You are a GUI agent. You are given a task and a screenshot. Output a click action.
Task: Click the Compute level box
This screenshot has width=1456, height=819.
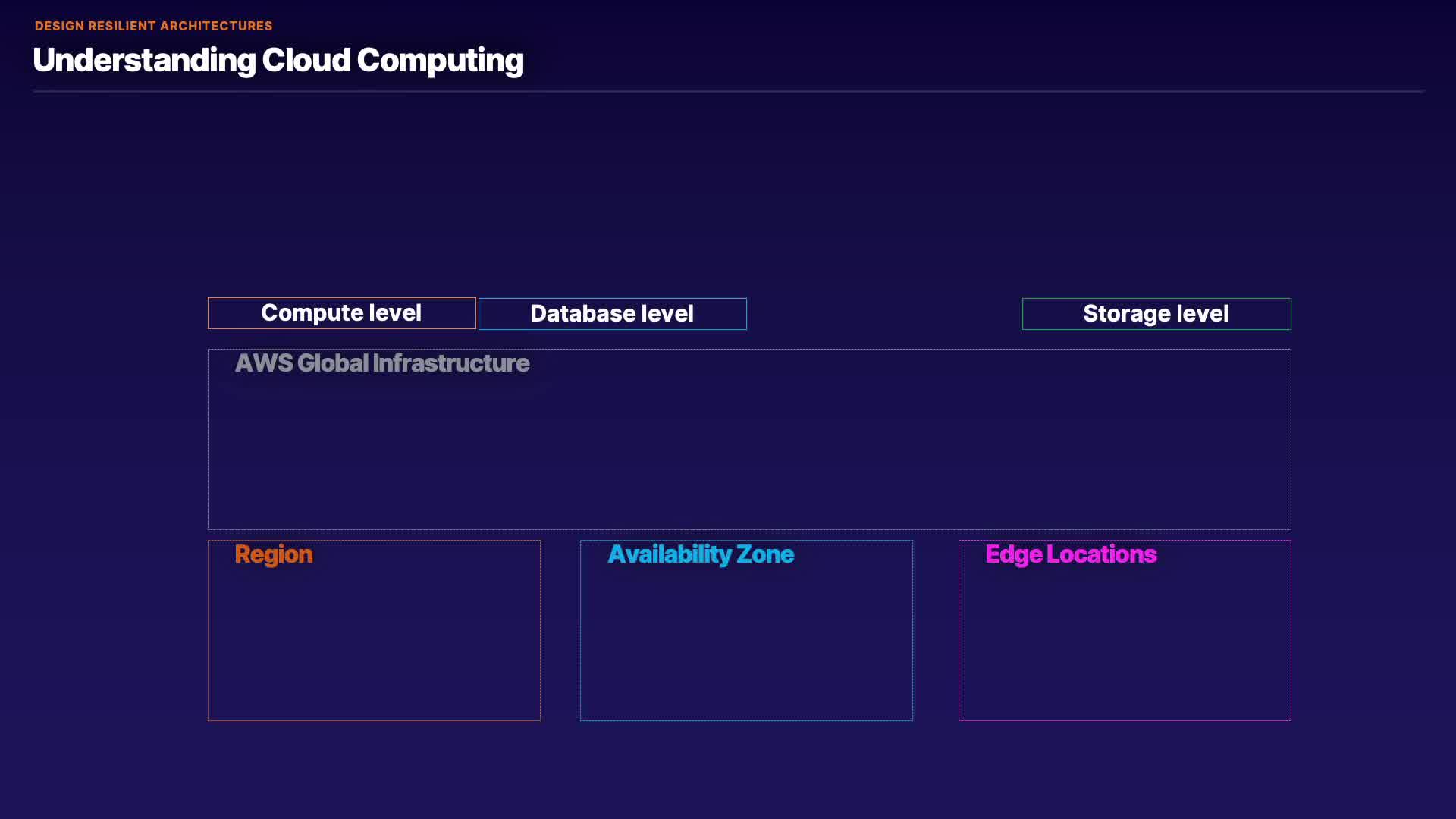point(341,313)
